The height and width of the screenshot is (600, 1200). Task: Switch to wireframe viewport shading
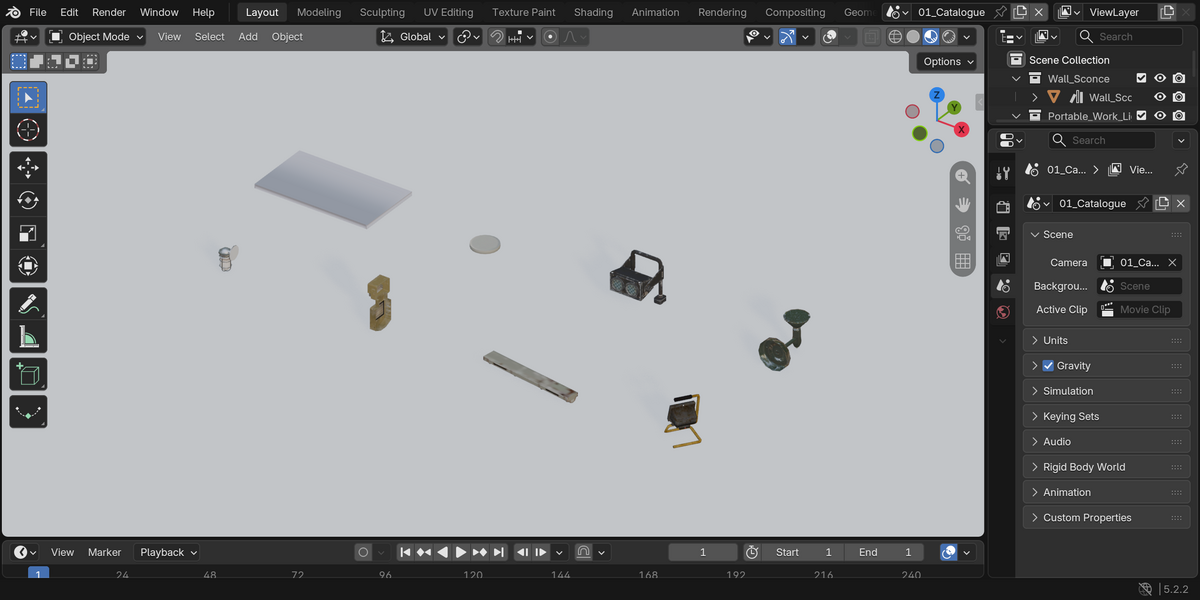[895, 37]
